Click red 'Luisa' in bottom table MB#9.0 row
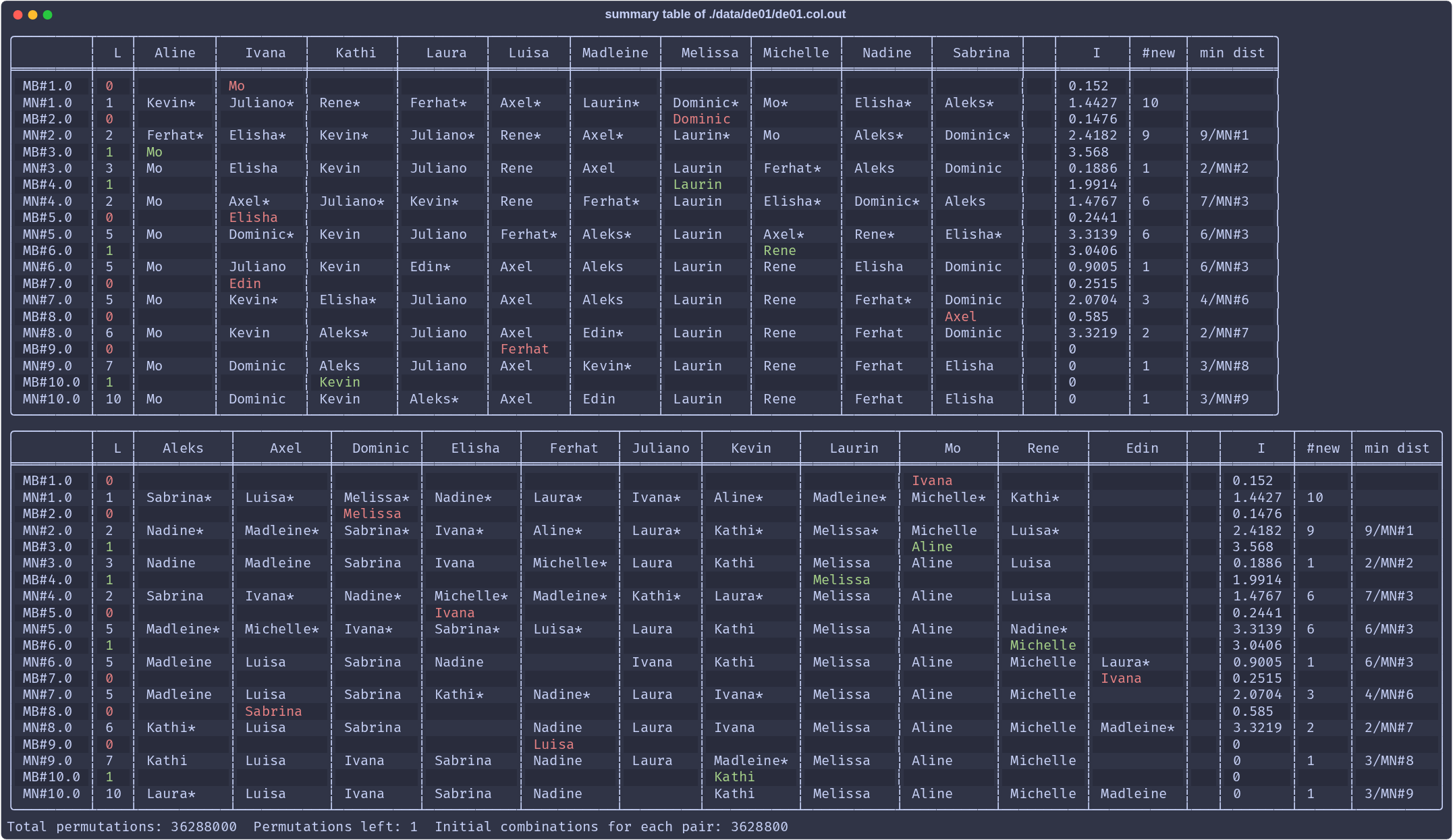This screenshot has width=1453, height=840. click(553, 744)
